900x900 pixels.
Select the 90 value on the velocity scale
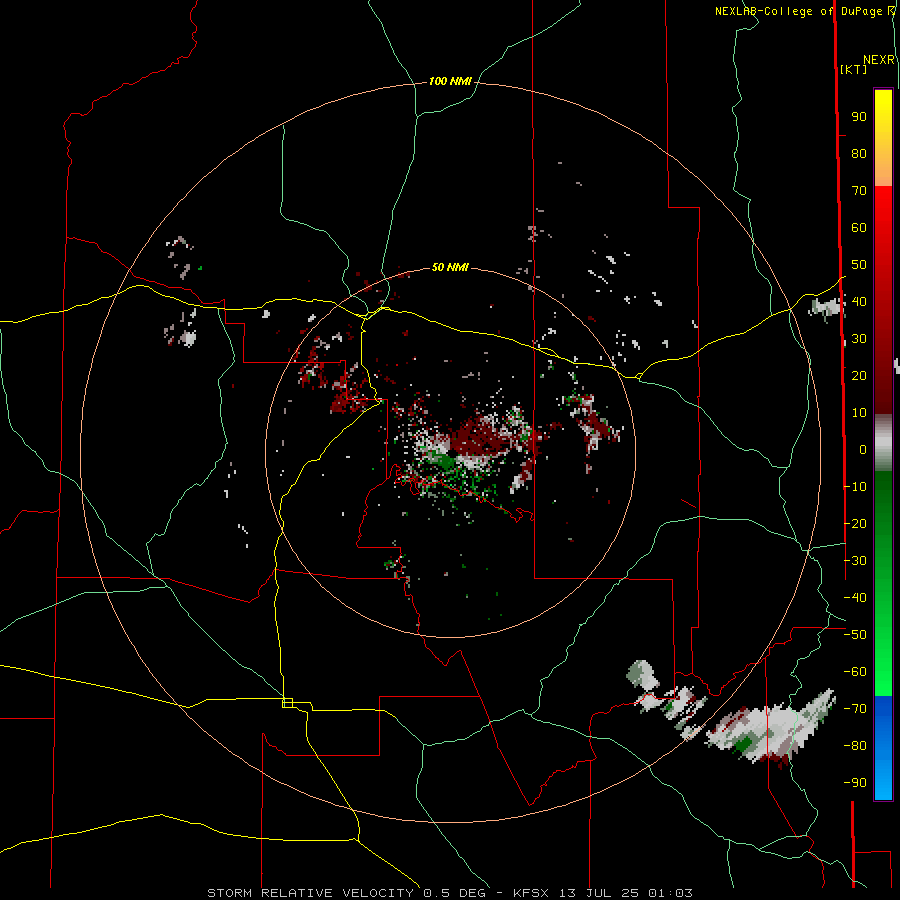pyautogui.click(x=859, y=117)
